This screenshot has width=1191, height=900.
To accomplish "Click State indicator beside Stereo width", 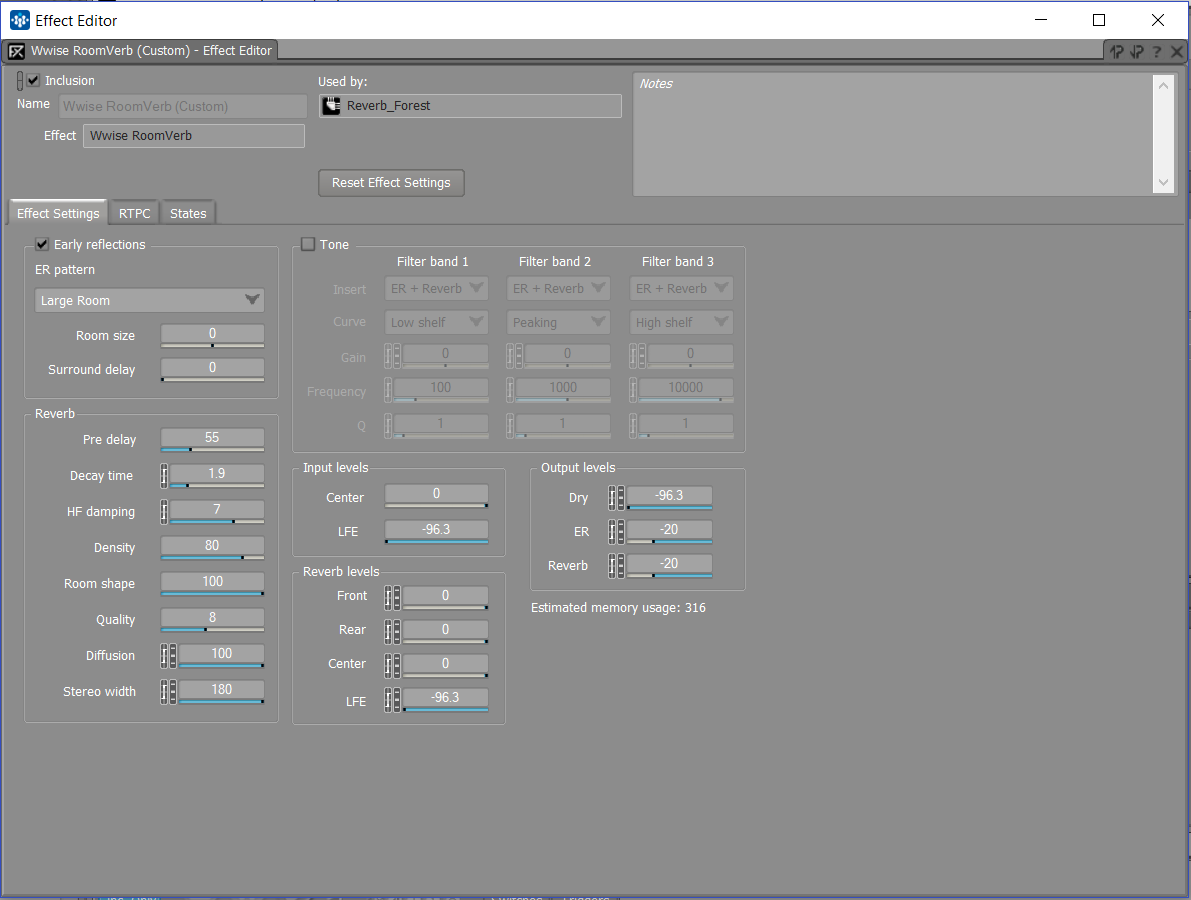I will (172, 692).
